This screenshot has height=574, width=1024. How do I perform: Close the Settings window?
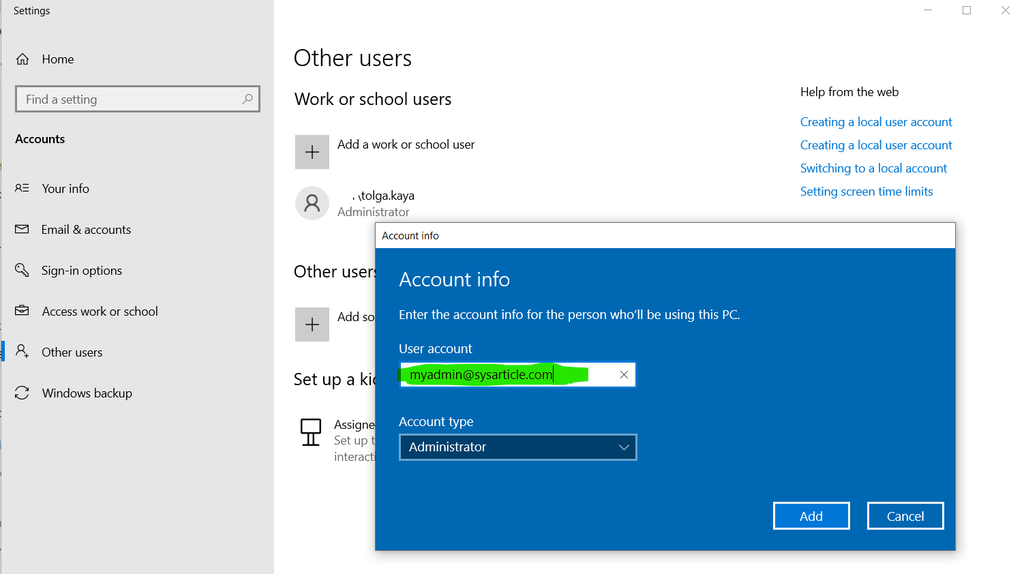(1005, 10)
